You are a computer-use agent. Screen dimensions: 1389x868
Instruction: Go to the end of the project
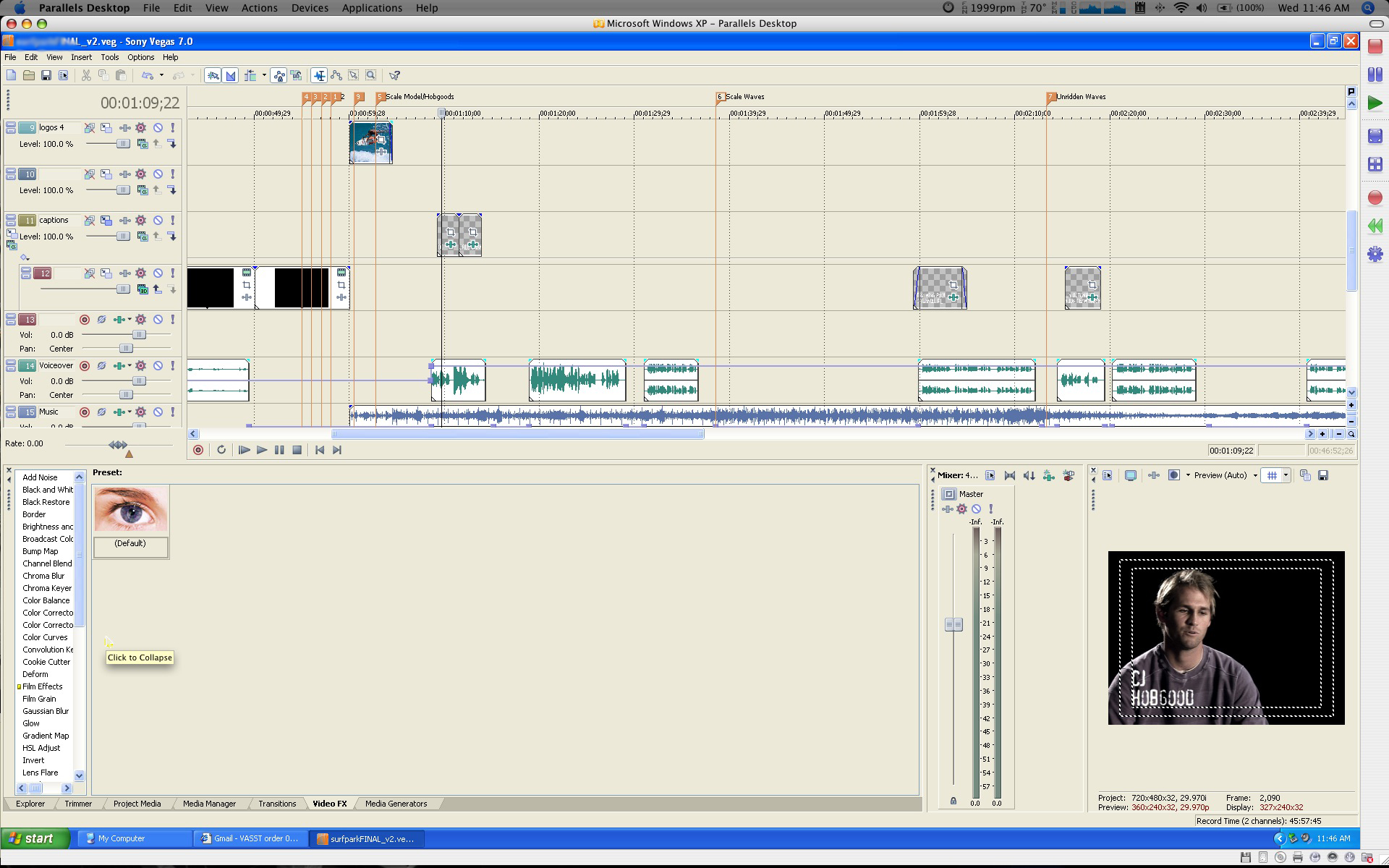[x=337, y=450]
